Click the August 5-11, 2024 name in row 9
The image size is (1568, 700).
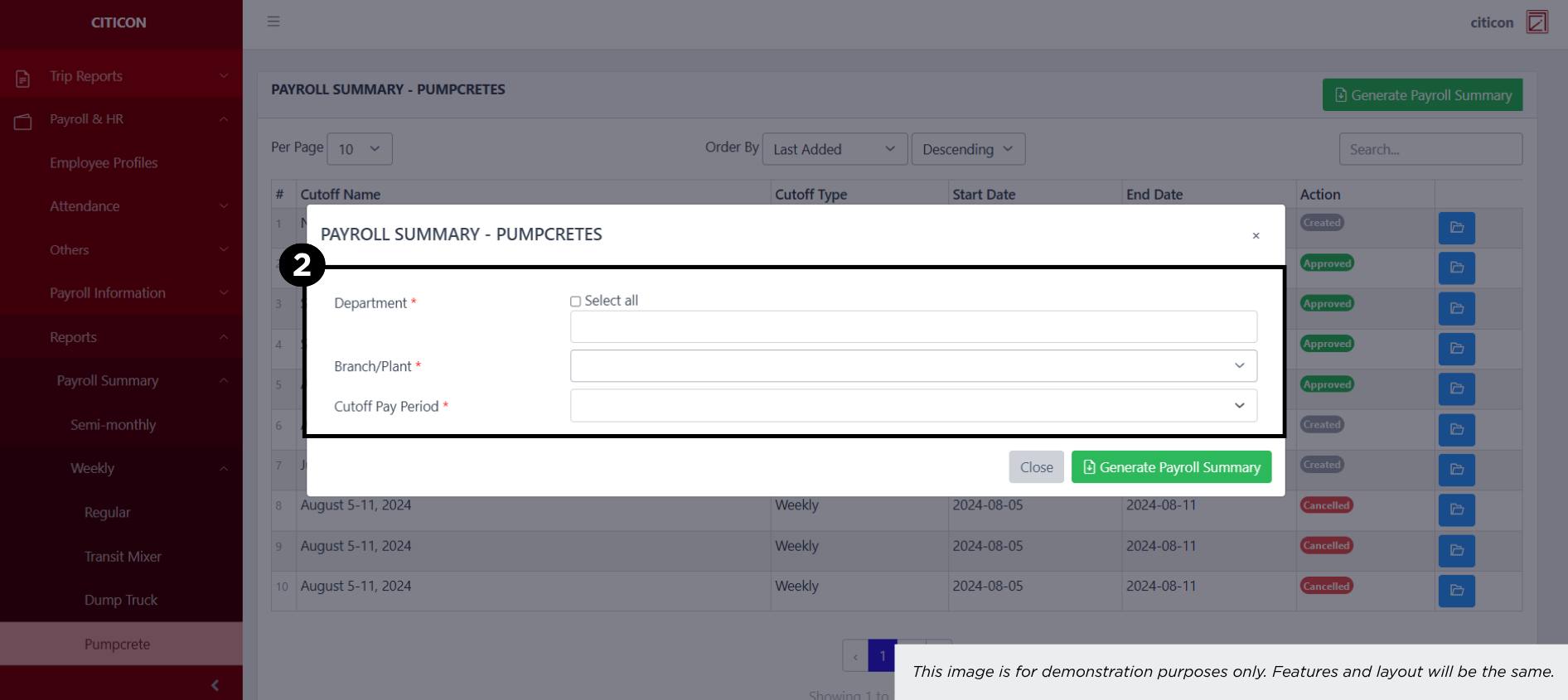tap(356, 546)
